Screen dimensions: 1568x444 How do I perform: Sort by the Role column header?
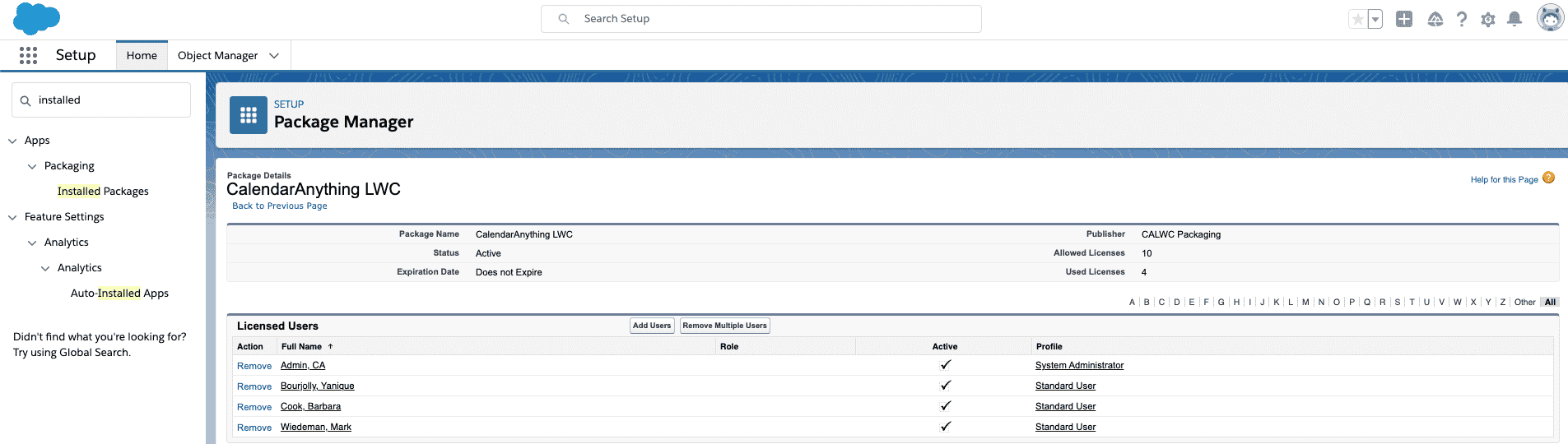(x=729, y=347)
